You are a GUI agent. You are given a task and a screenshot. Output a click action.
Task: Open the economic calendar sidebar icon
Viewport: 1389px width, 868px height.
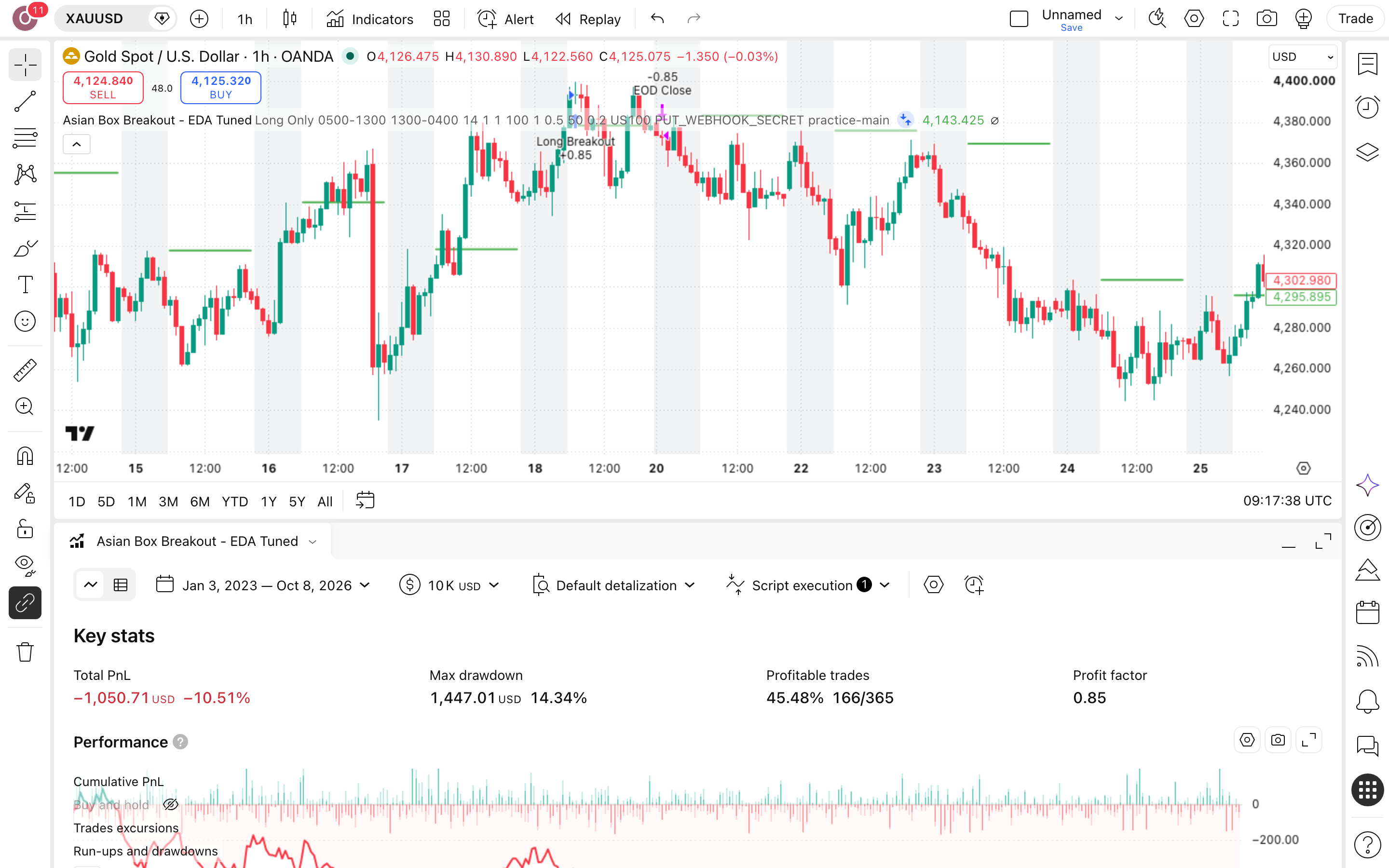(1367, 612)
